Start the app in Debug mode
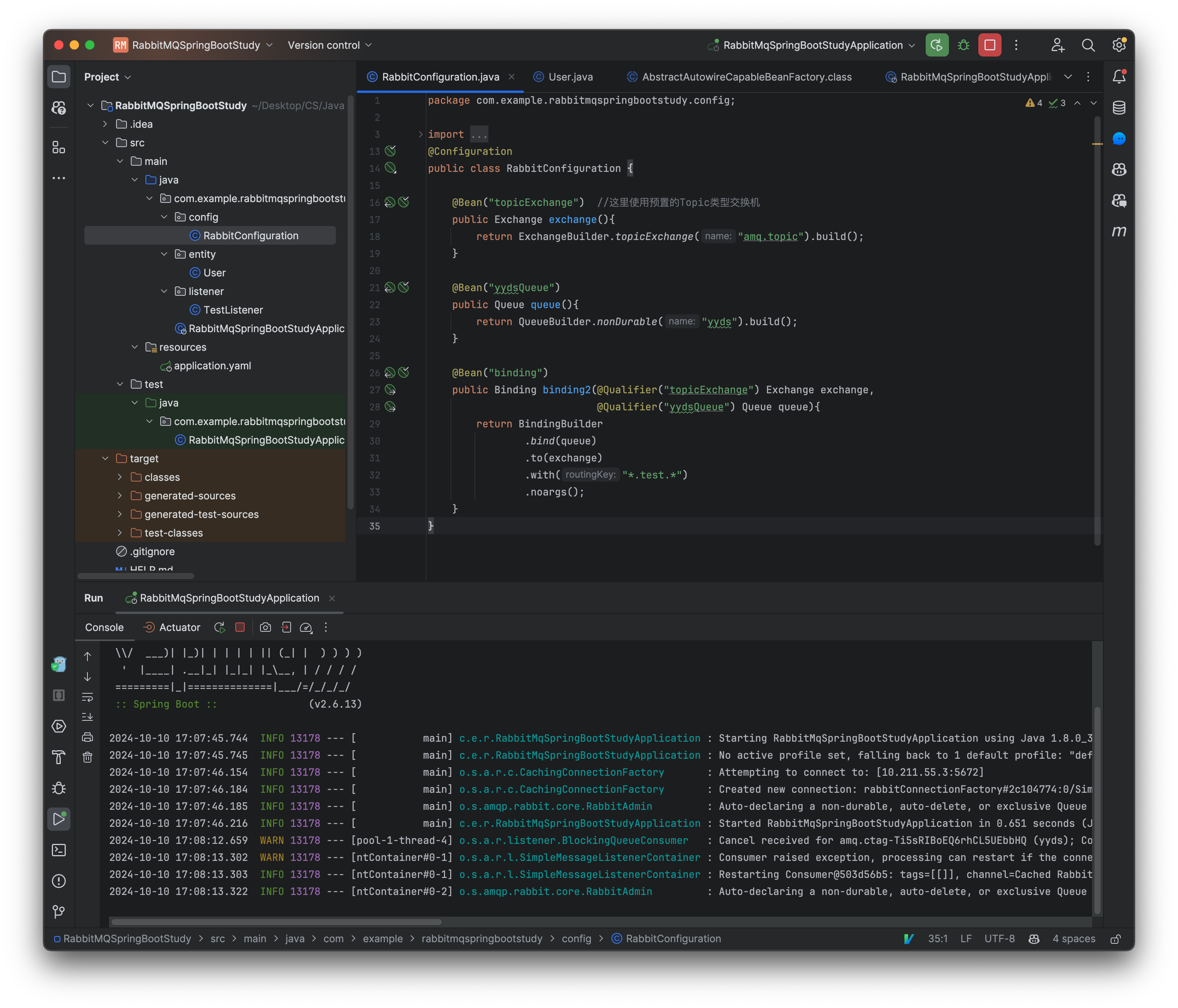The image size is (1178, 1008). click(x=963, y=45)
